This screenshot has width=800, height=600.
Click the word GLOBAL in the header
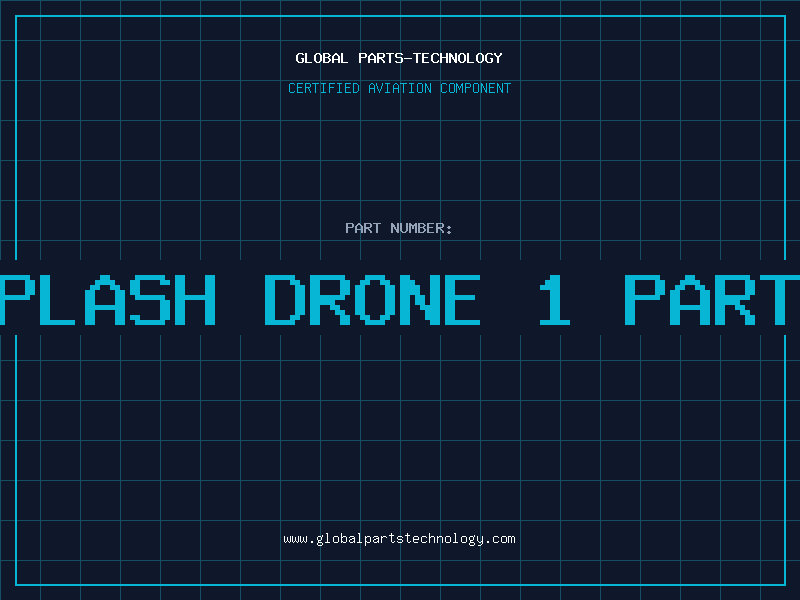point(321,58)
